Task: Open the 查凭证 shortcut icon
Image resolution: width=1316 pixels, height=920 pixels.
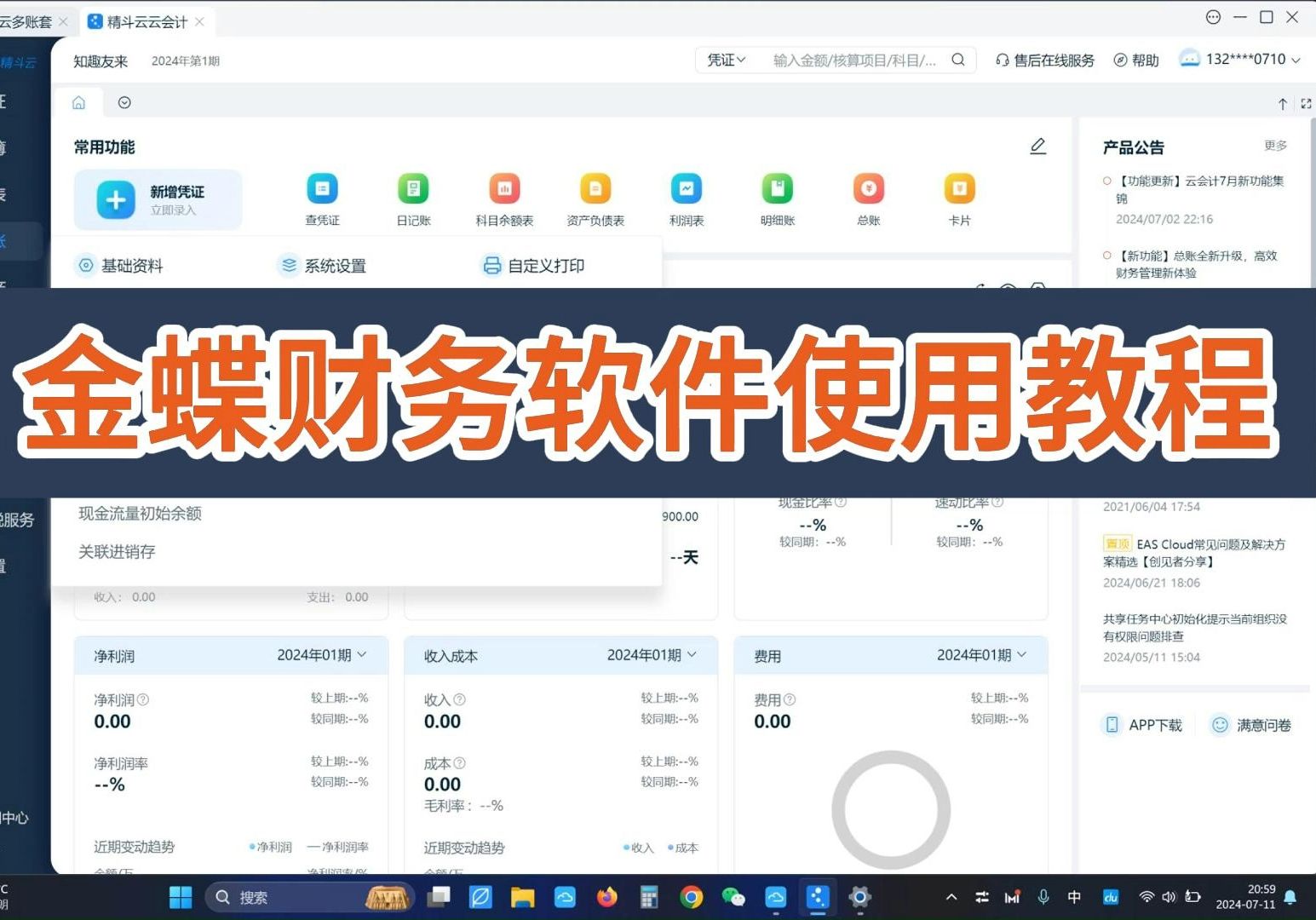Action: (x=323, y=188)
